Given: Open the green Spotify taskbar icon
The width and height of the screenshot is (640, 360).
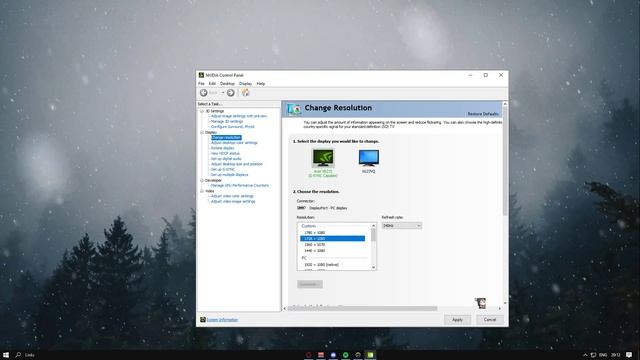Looking at the screenshot, I should point(345,355).
